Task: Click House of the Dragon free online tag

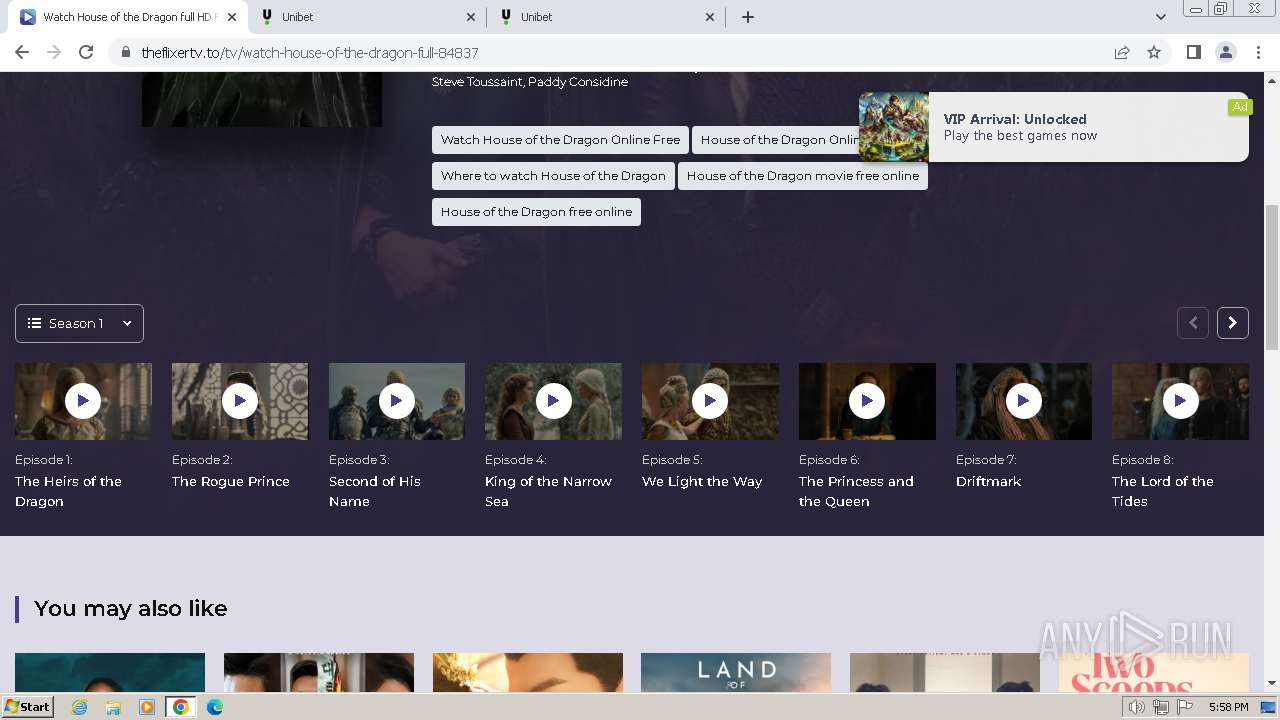Action: pos(536,212)
